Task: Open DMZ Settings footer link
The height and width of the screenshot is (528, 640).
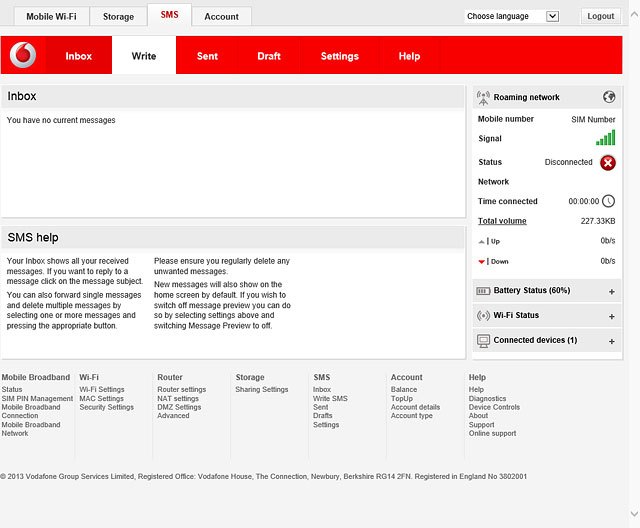Action: pyautogui.click(x=179, y=407)
